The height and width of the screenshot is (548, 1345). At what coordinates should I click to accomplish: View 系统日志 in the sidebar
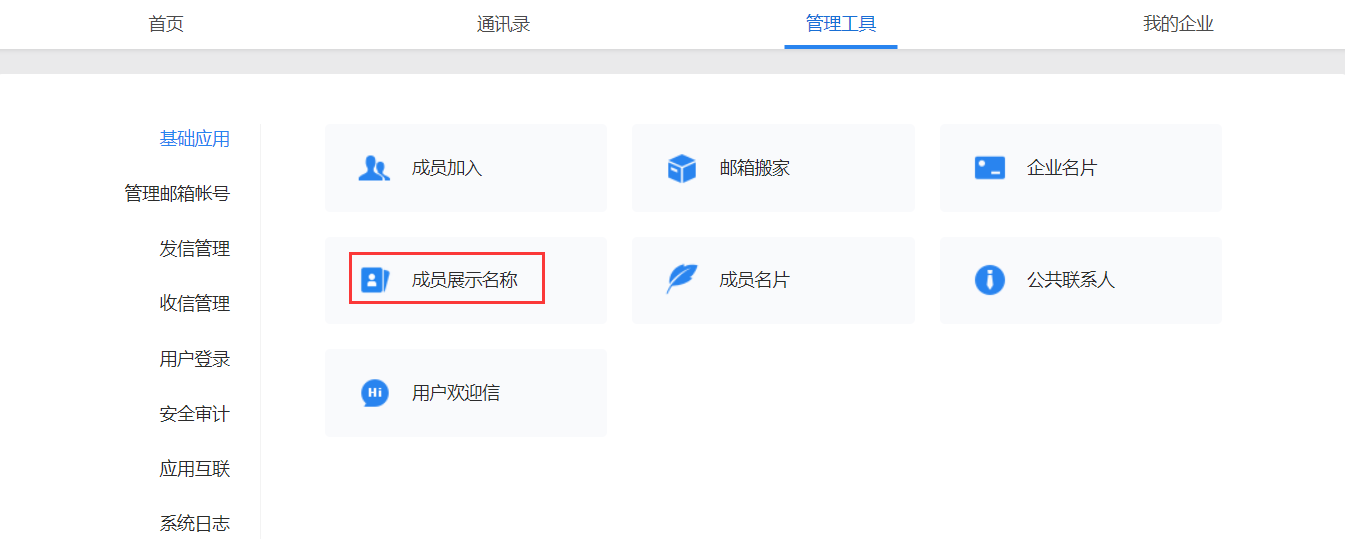(195, 523)
